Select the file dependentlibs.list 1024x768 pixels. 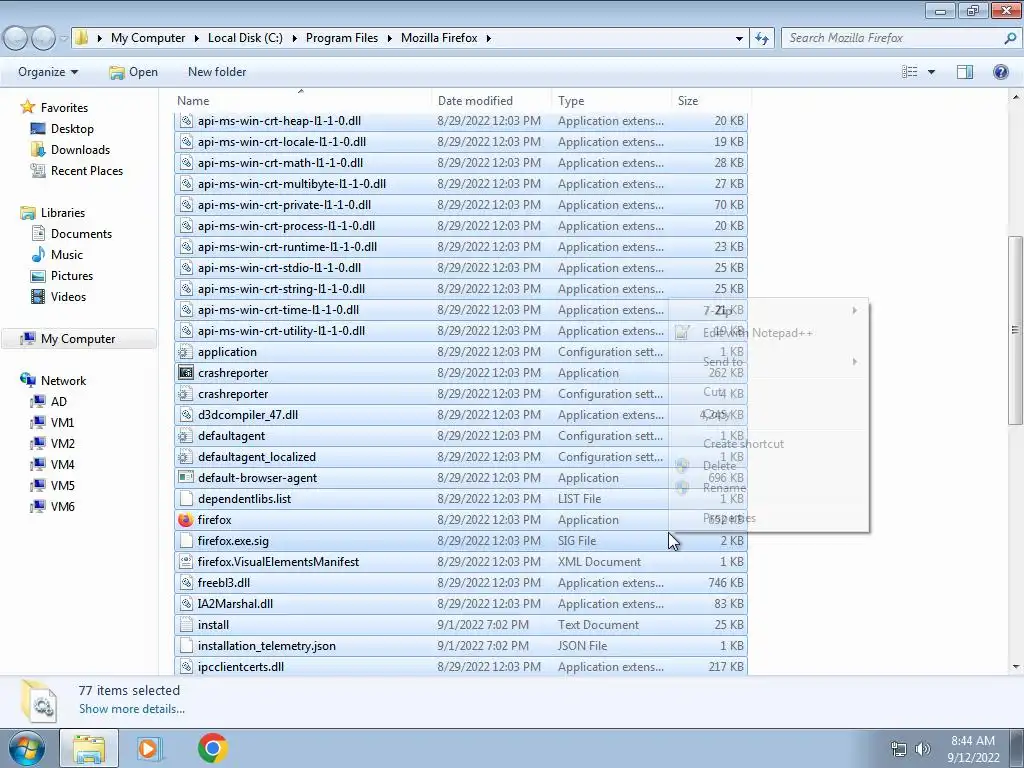click(x=460, y=499)
